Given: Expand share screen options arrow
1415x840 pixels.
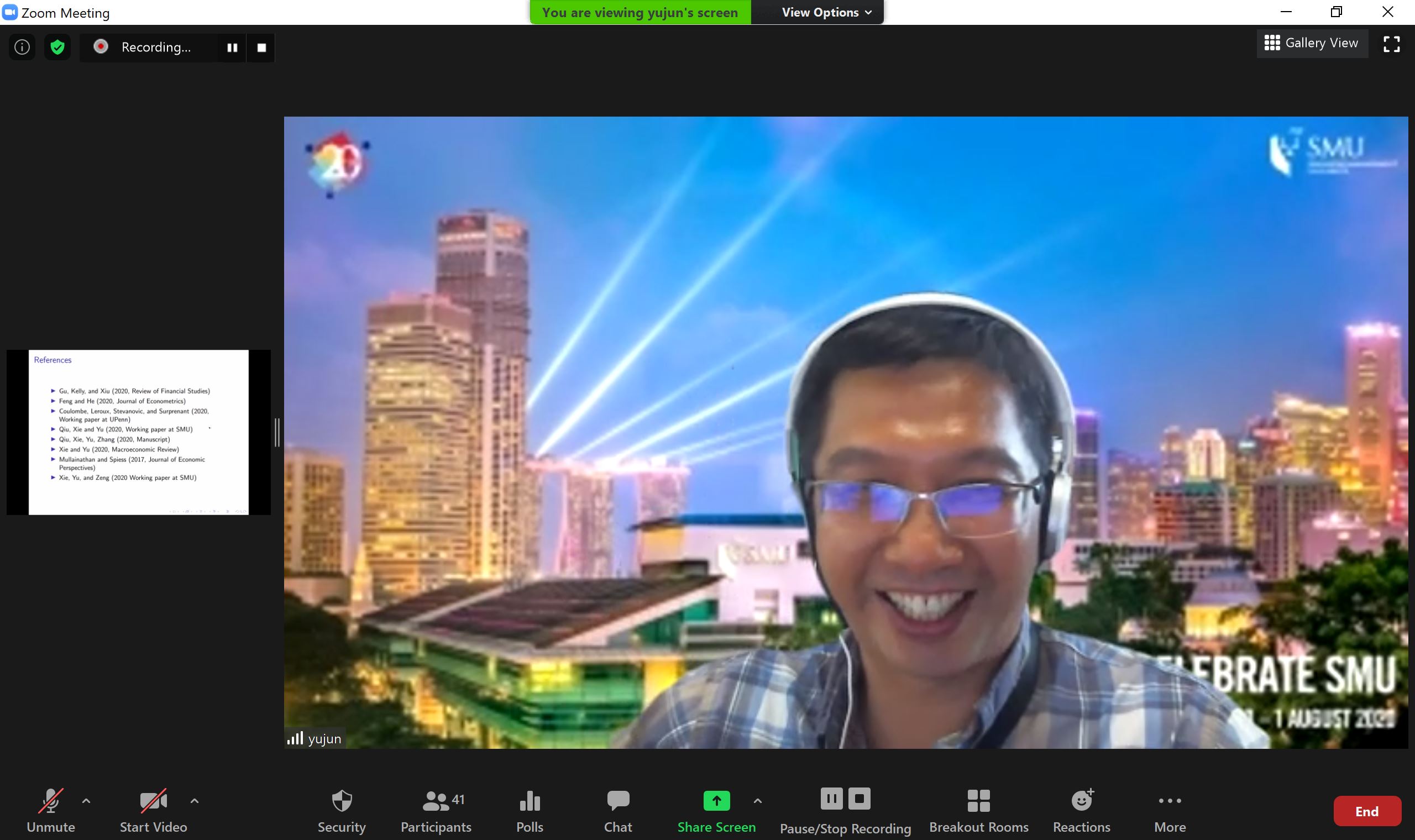Looking at the screenshot, I should pos(757,801).
